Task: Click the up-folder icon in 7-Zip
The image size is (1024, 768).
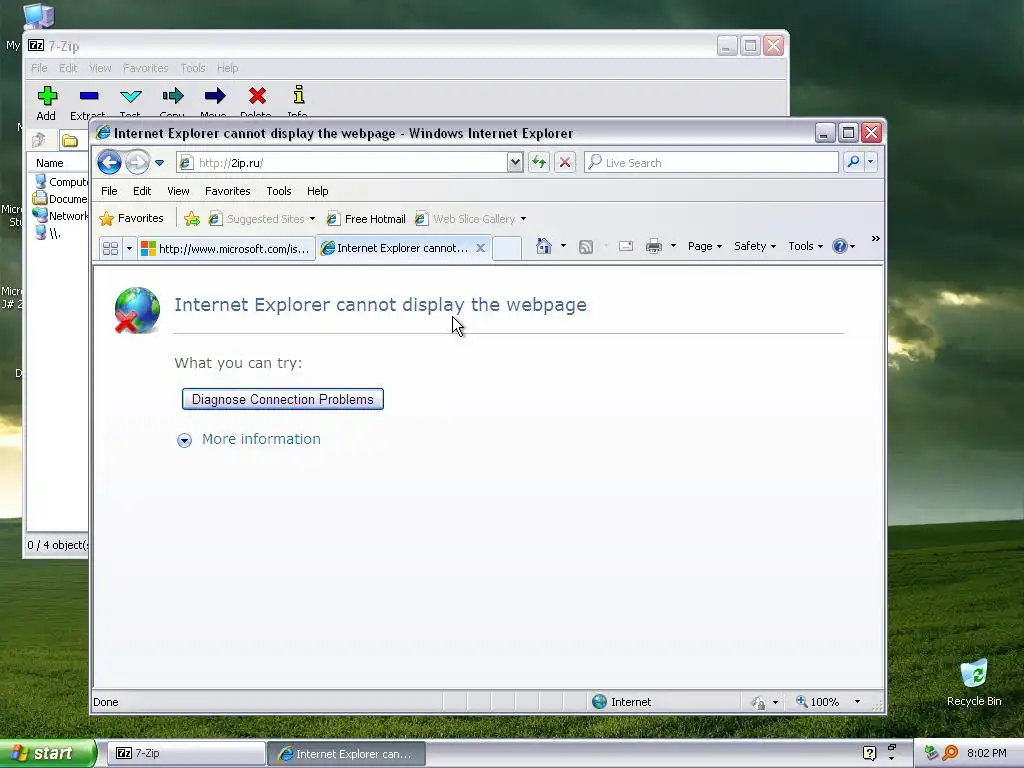Action: click(39, 140)
